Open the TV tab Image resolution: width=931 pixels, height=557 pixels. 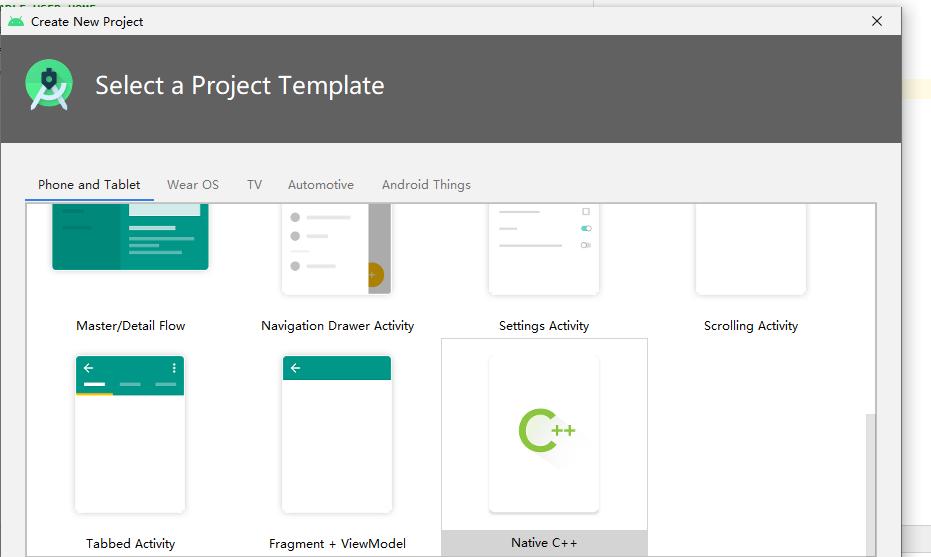254,185
